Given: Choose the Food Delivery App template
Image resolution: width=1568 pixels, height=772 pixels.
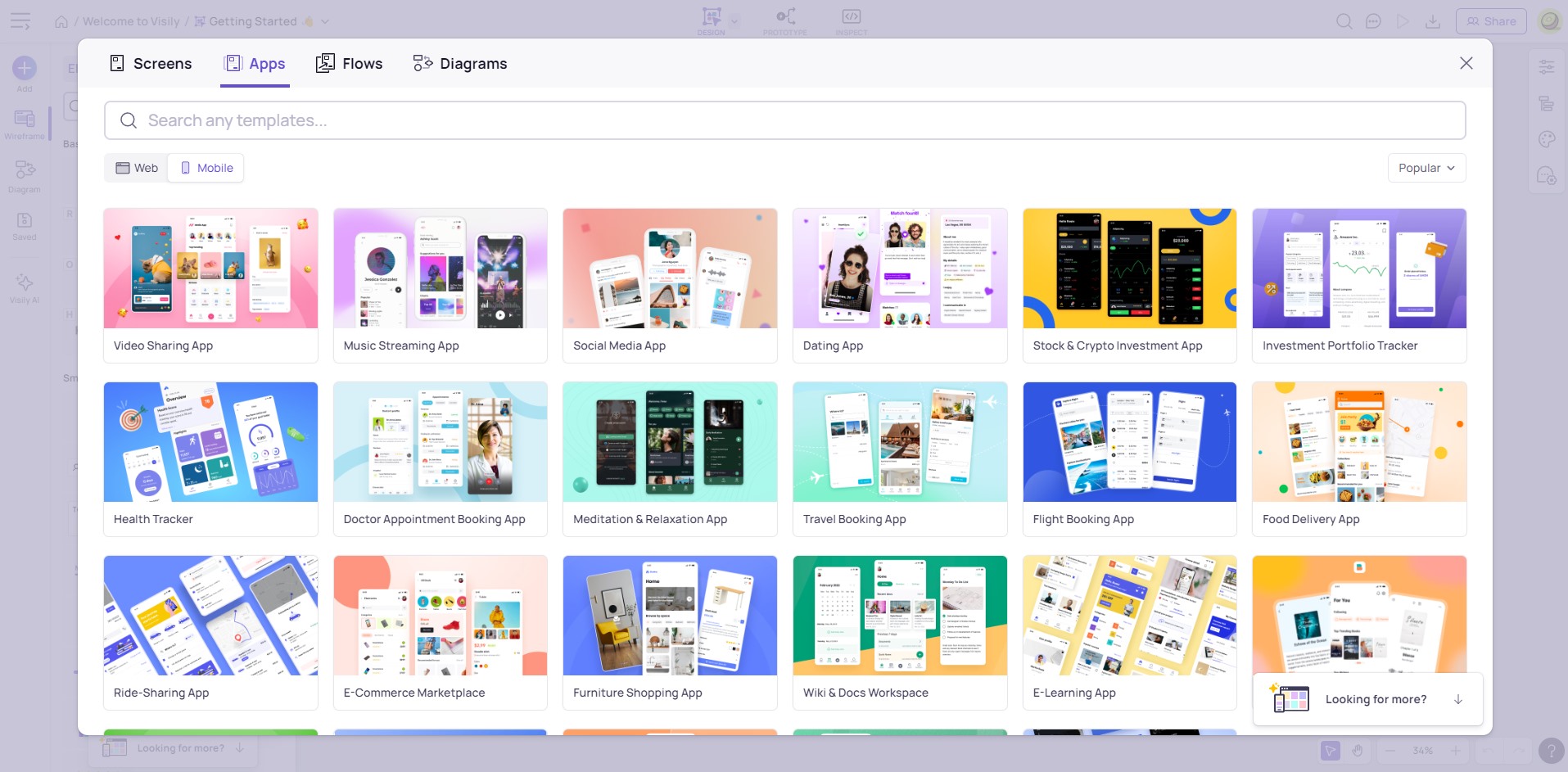Looking at the screenshot, I should coord(1359,458).
